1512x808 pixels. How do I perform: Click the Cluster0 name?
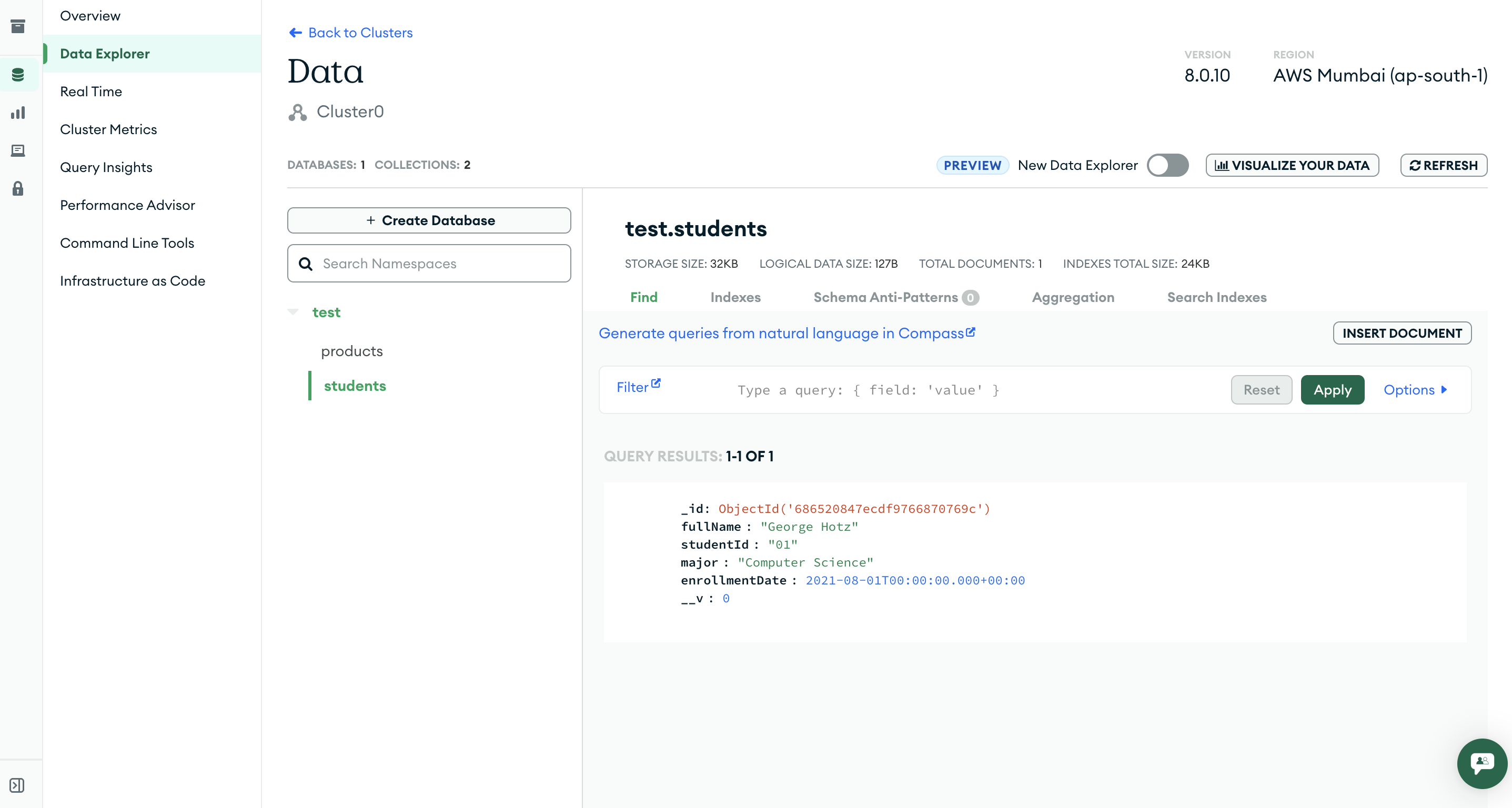(x=350, y=112)
